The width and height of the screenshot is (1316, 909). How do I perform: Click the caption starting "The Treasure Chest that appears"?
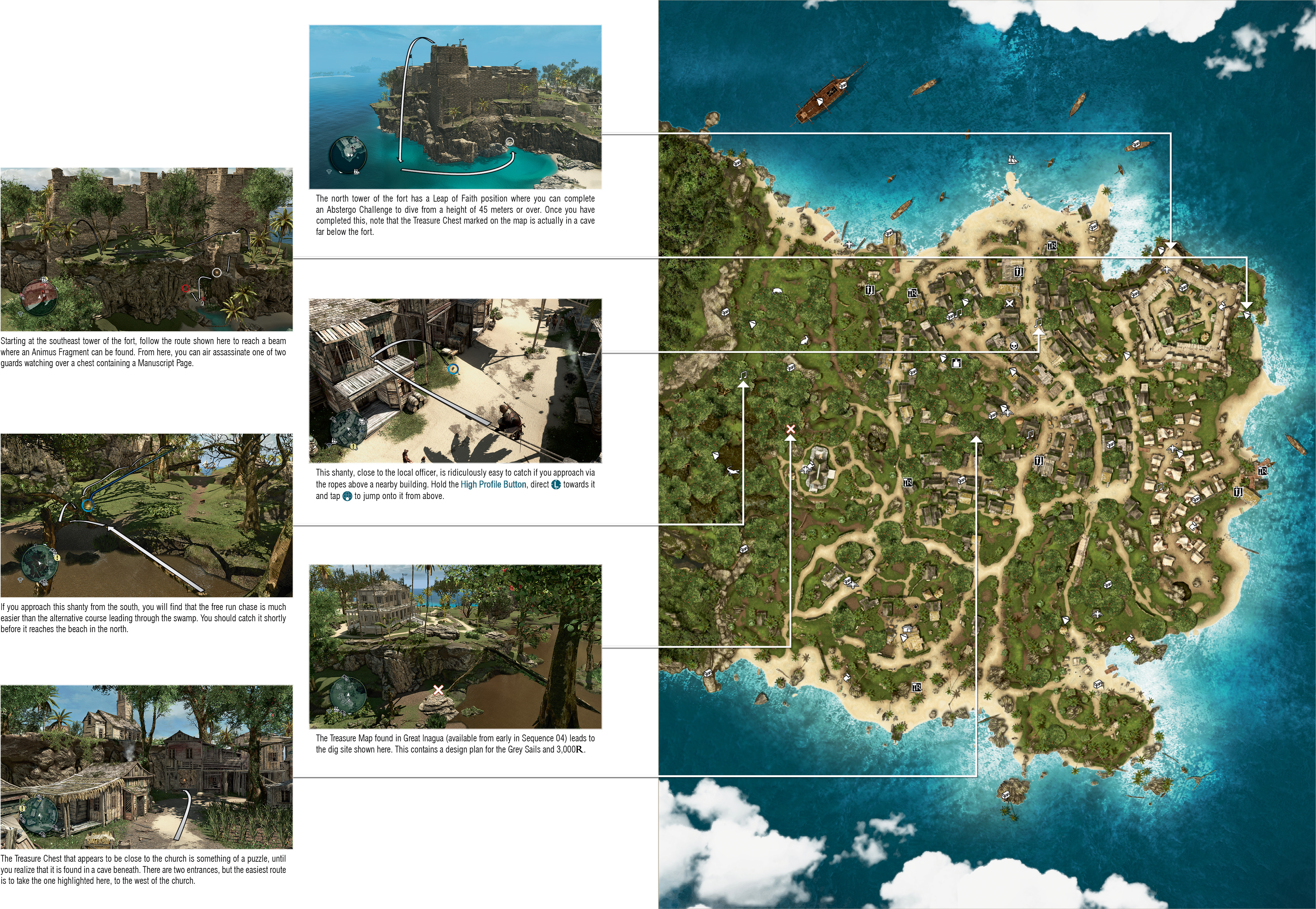143,870
